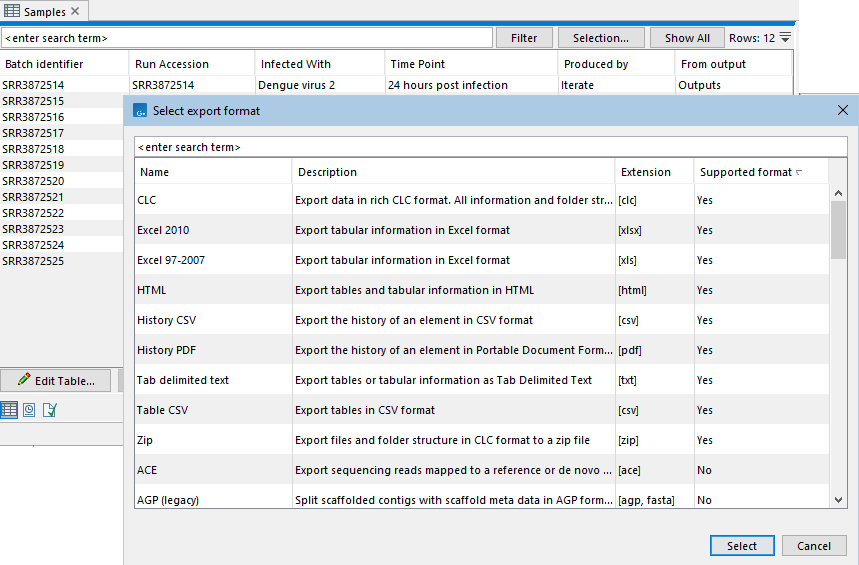Viewport: 859px width, 565px height.
Task: Click Show All button
Action: (687, 38)
